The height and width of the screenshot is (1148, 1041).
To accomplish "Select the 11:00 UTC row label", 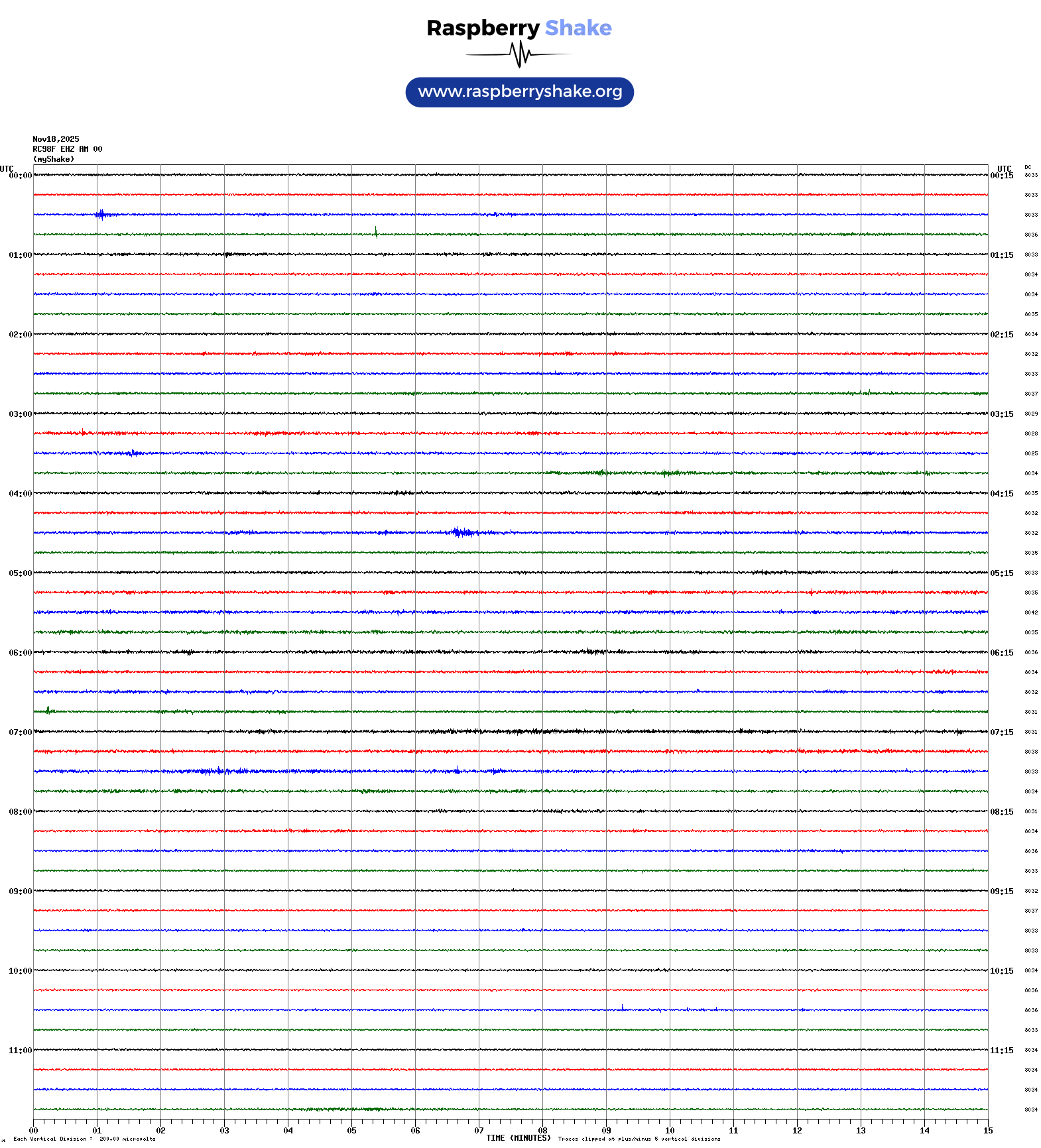I will [20, 1051].
